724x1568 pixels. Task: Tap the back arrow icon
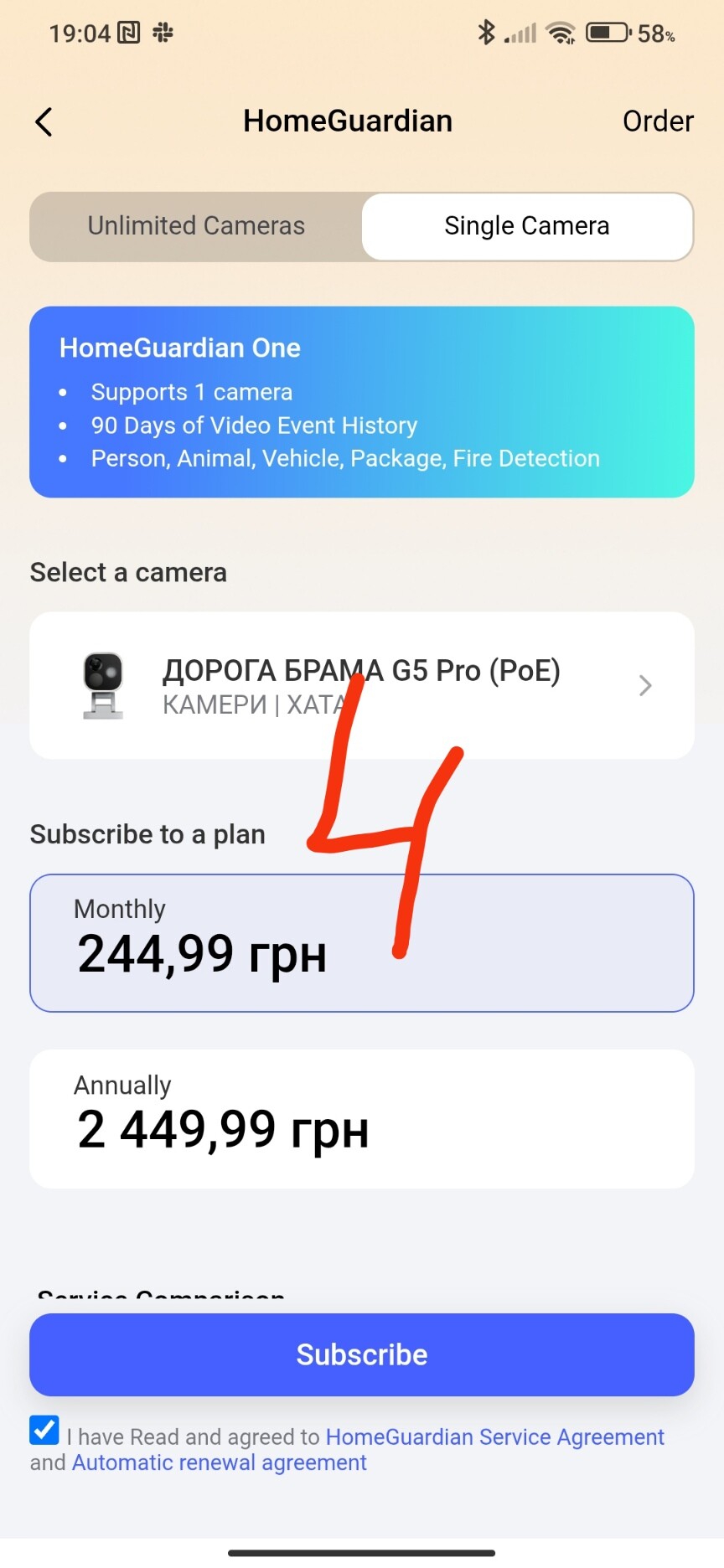click(44, 121)
